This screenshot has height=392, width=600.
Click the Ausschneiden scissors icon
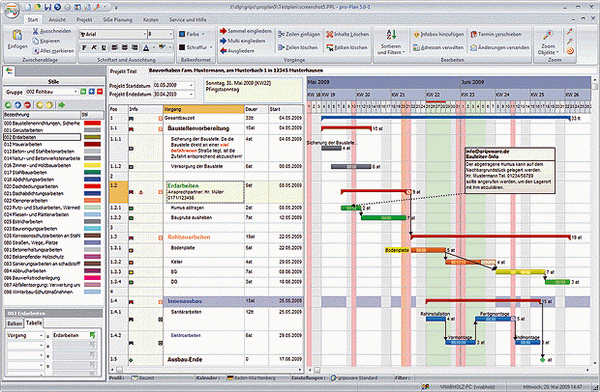pos(36,31)
